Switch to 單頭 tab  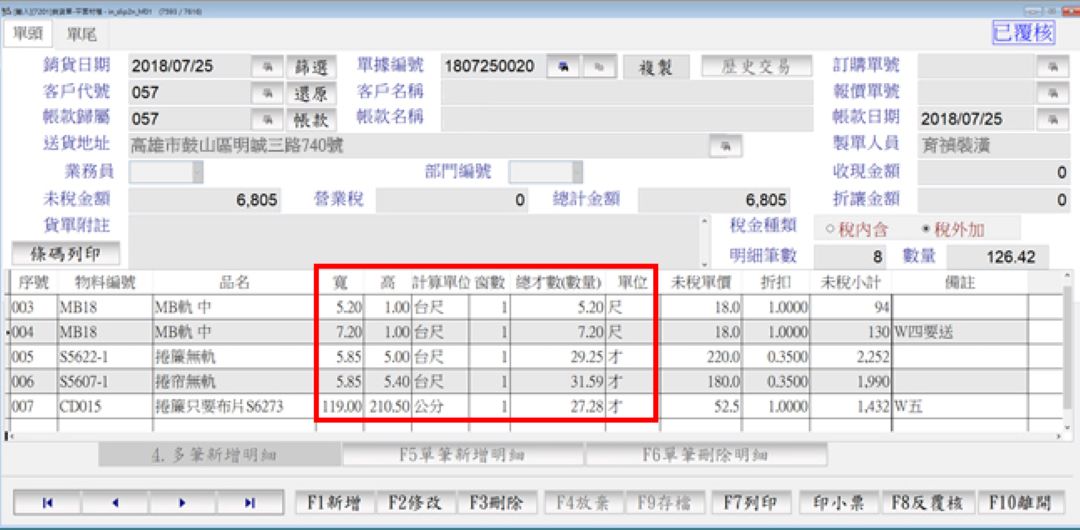(x=28, y=34)
